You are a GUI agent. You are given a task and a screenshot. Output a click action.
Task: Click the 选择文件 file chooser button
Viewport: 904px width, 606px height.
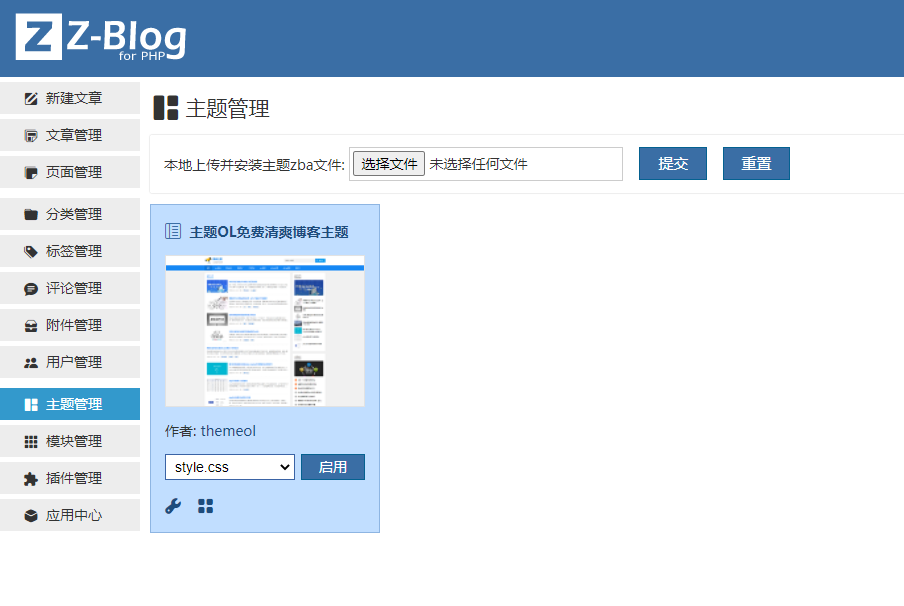pyautogui.click(x=389, y=164)
